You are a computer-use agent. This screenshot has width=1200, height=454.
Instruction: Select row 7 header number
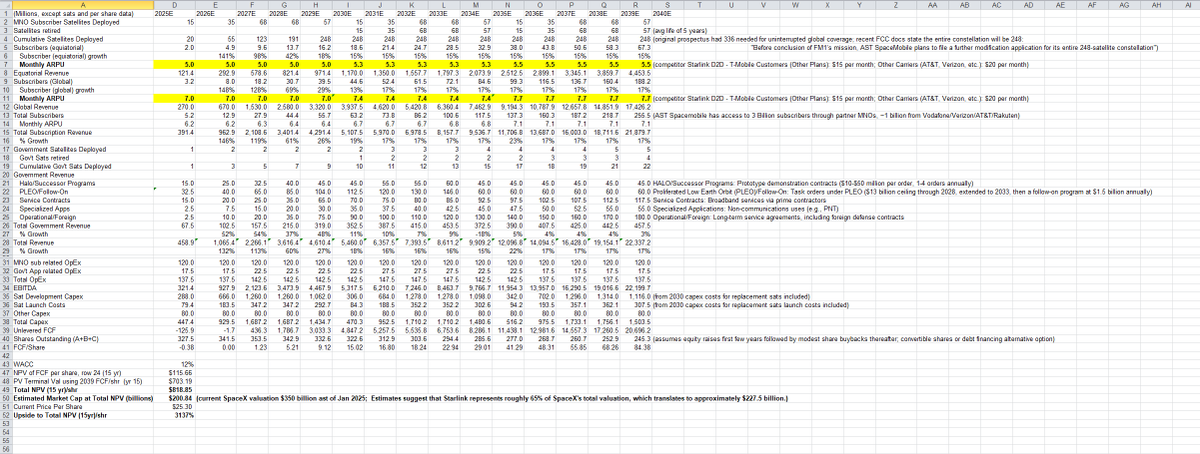pyautogui.click(x=6, y=65)
